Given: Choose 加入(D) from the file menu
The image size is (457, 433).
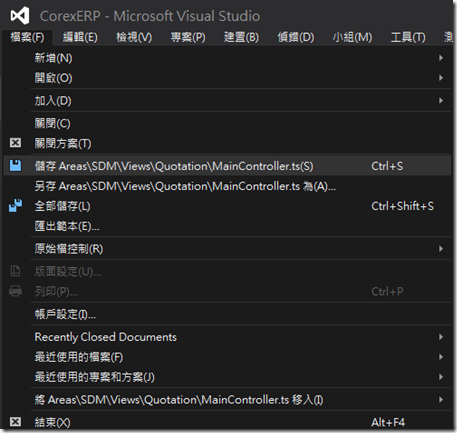Looking at the screenshot, I should pyautogui.click(x=227, y=100).
